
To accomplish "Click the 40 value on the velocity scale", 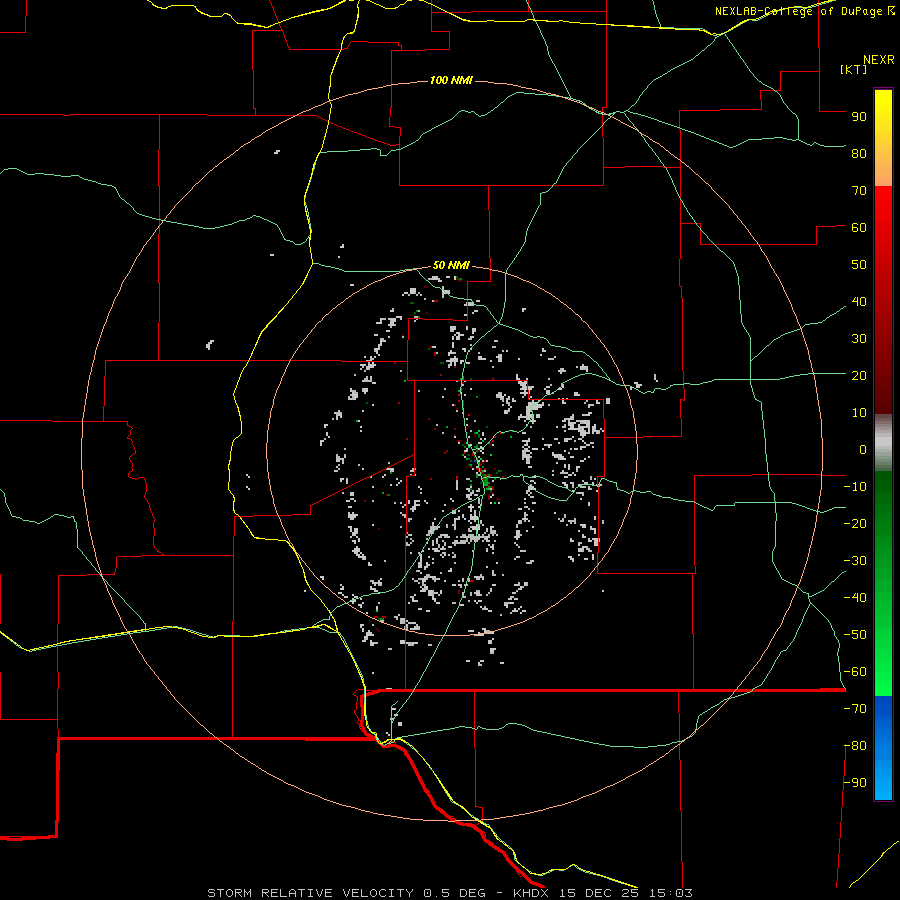I will (859, 301).
